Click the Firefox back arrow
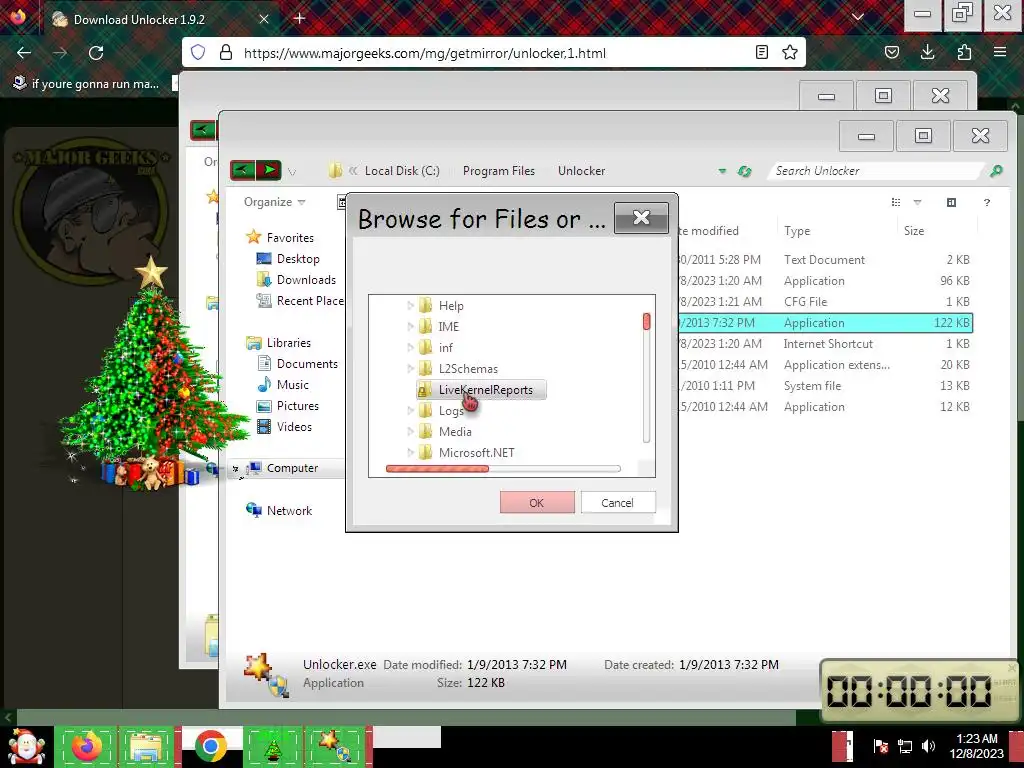This screenshot has height=768, width=1024. 24,53
